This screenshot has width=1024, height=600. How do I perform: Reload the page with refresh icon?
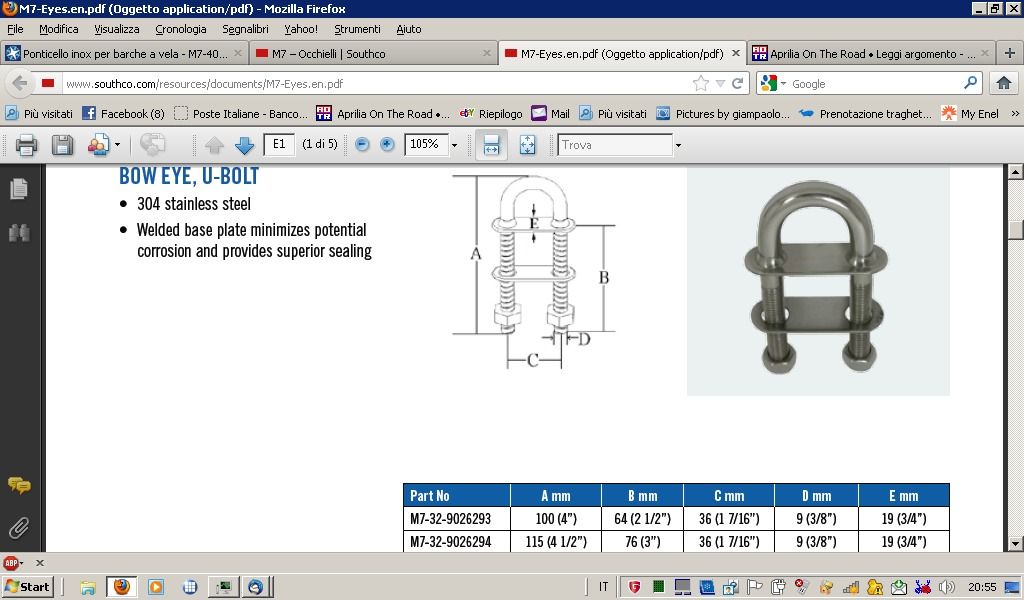[737, 84]
